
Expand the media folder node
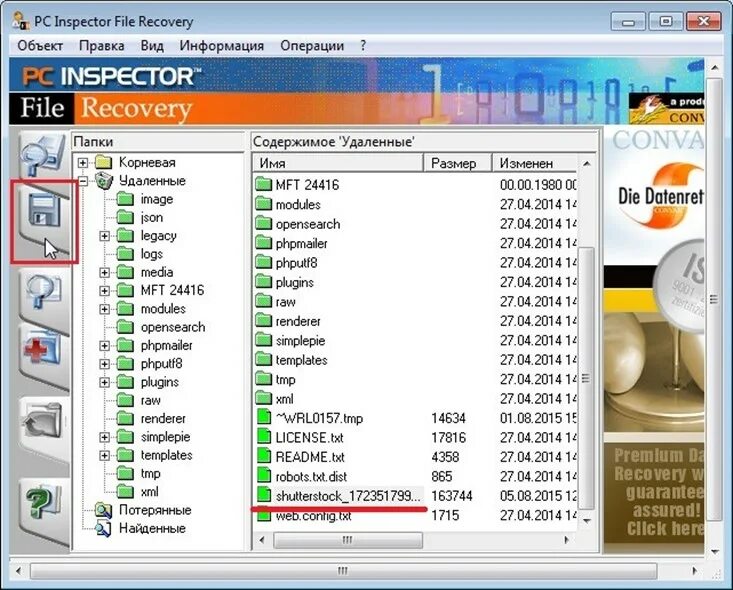pos(105,273)
